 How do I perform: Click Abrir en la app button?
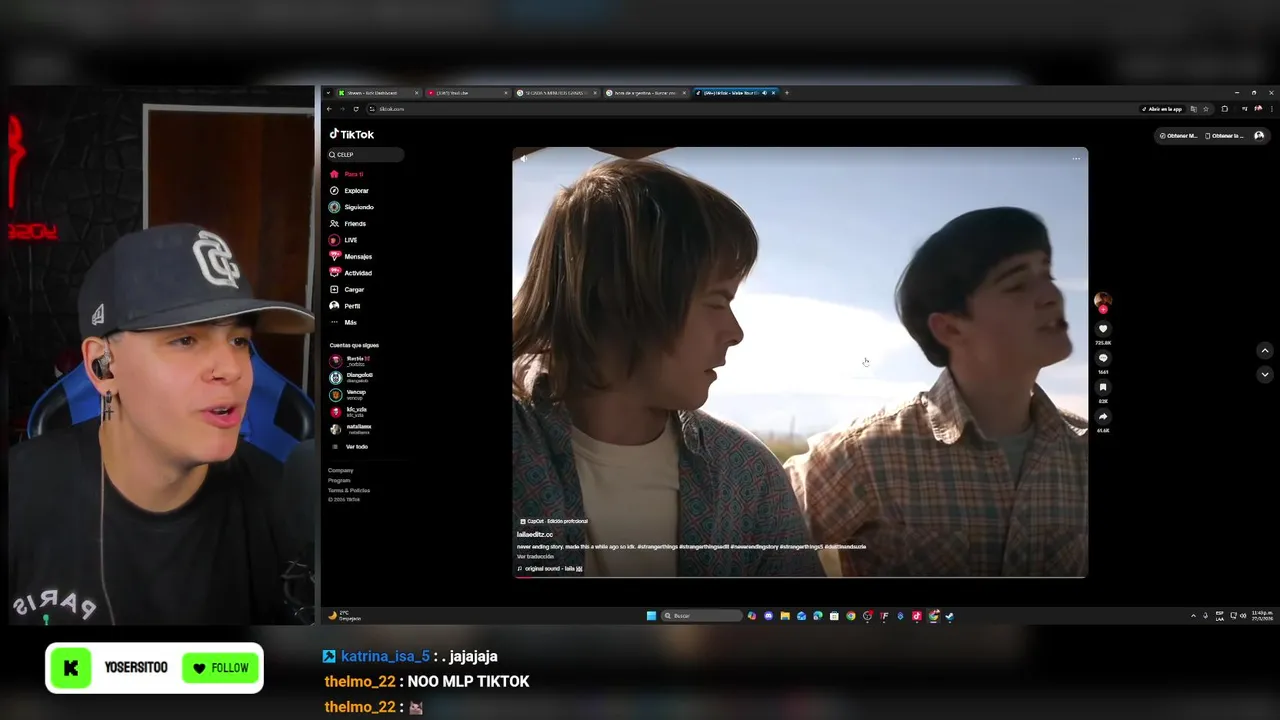pos(1161,109)
